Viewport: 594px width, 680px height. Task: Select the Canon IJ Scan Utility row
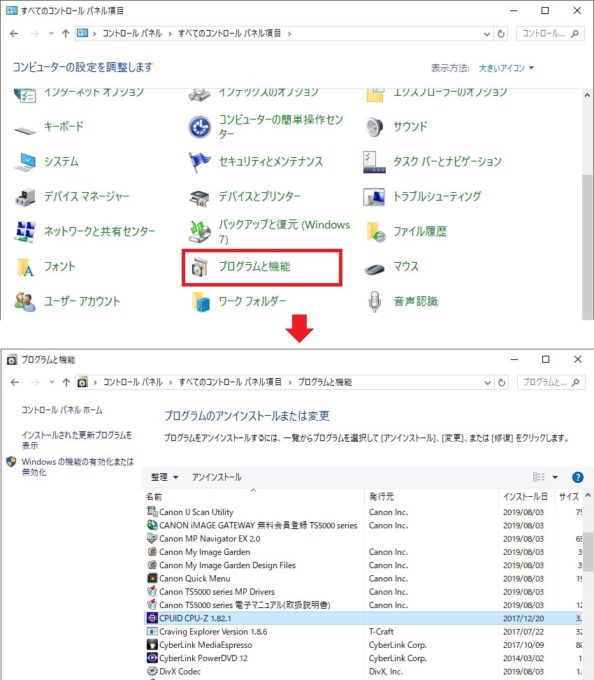point(362,512)
